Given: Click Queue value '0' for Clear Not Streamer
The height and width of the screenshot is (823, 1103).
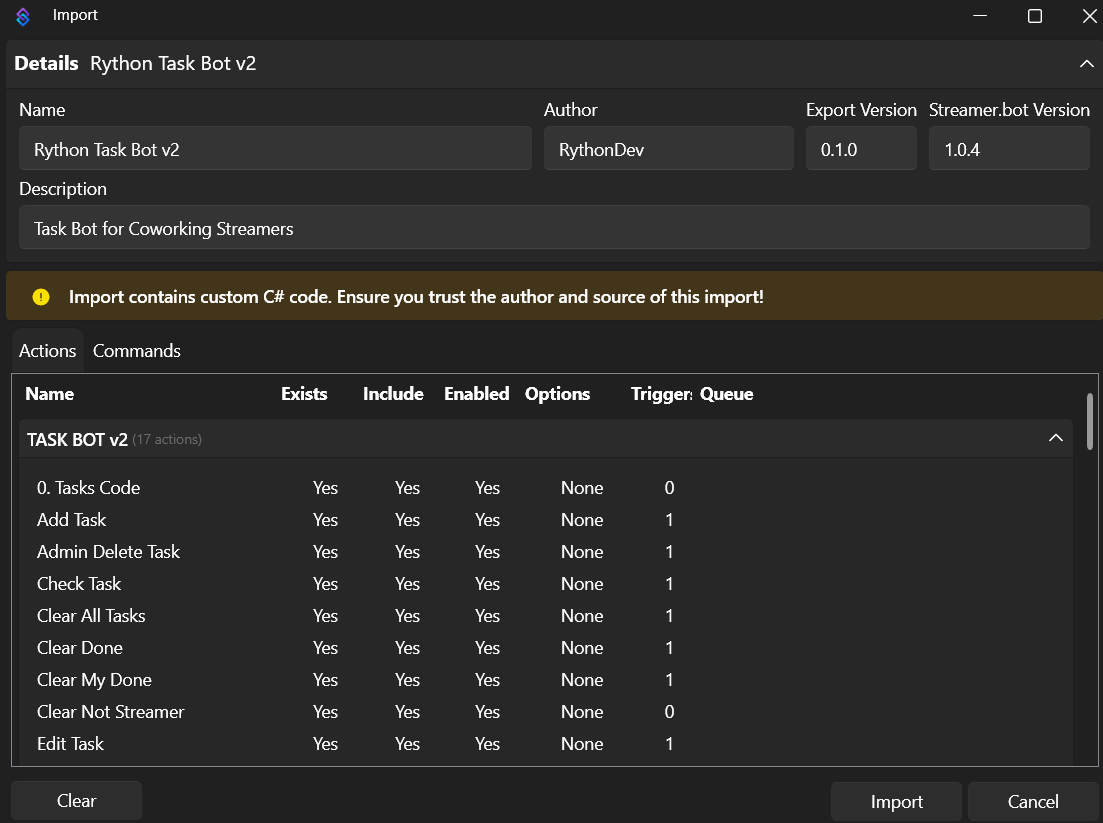Looking at the screenshot, I should (669, 712).
